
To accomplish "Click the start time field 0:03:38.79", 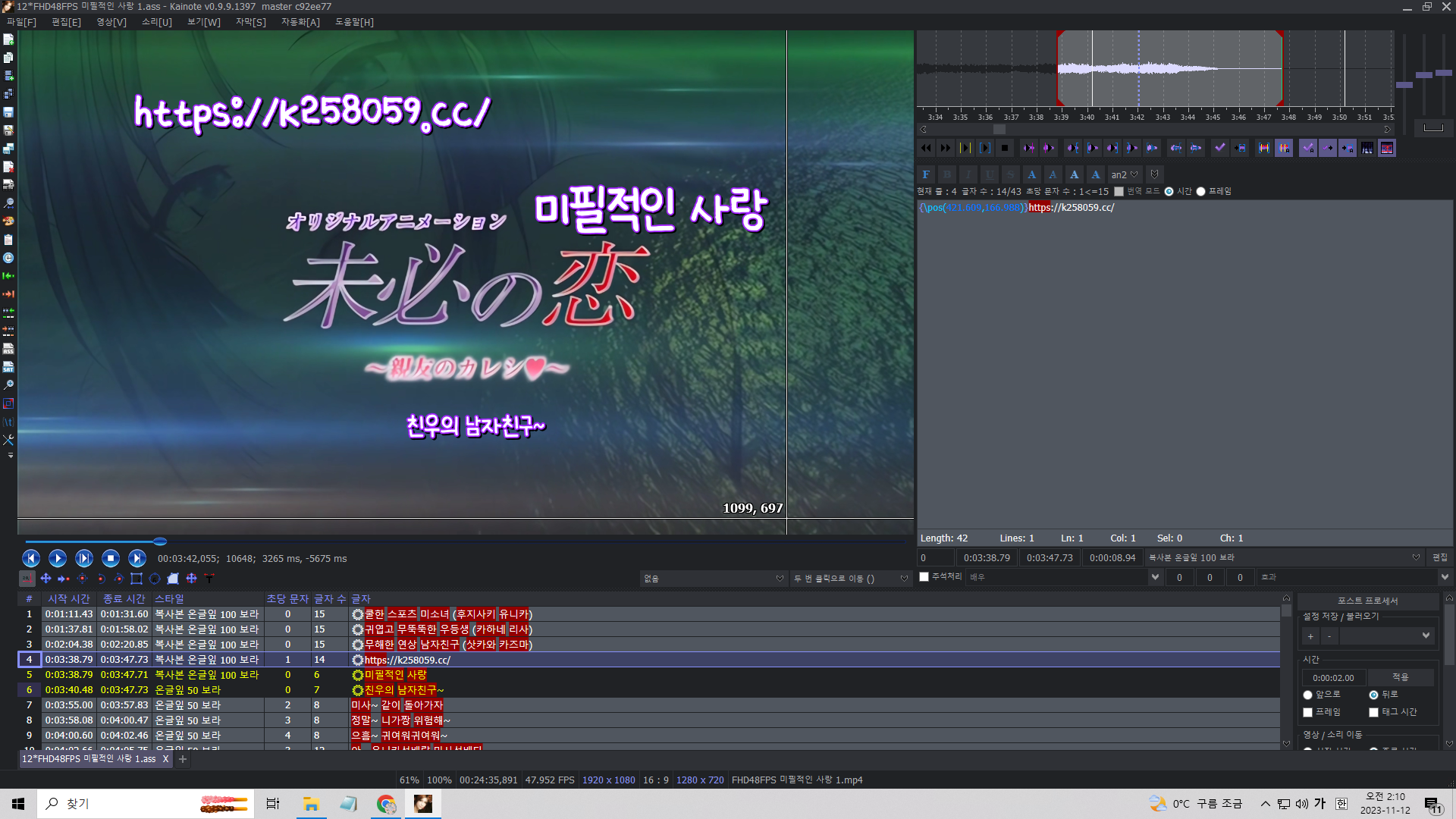I will pos(987,557).
